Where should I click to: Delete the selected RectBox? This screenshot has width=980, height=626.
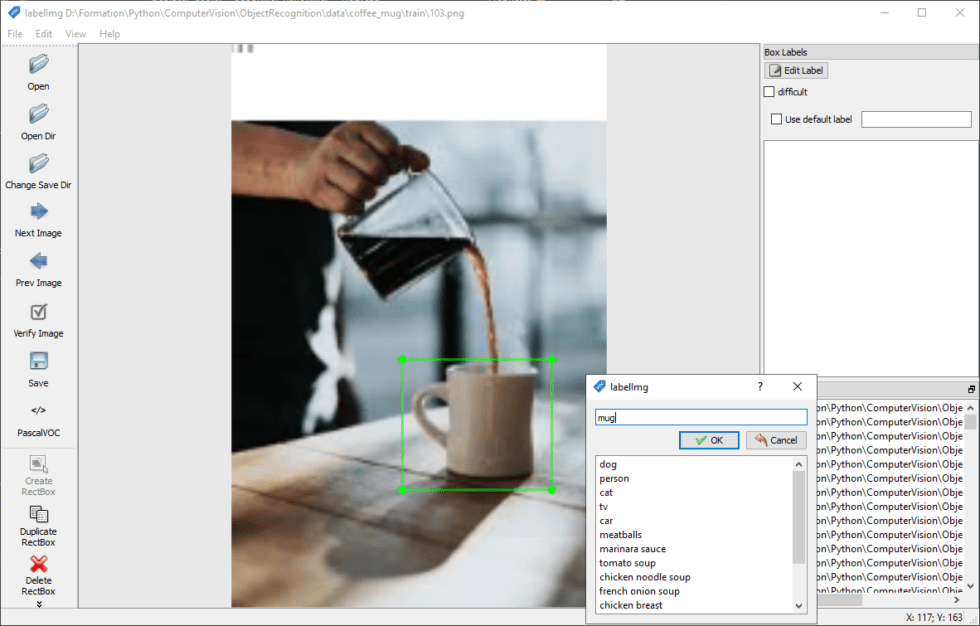click(x=39, y=565)
